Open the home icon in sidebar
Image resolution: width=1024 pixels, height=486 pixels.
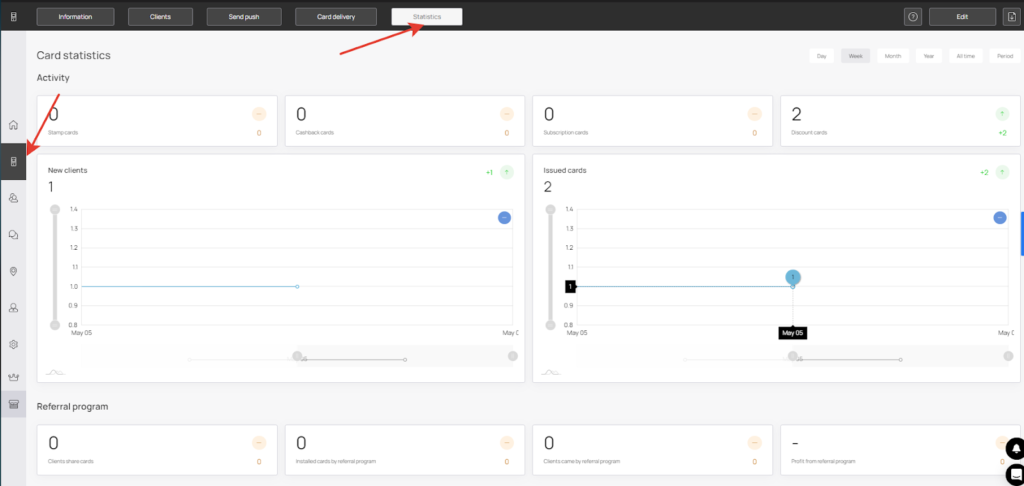pyautogui.click(x=13, y=125)
